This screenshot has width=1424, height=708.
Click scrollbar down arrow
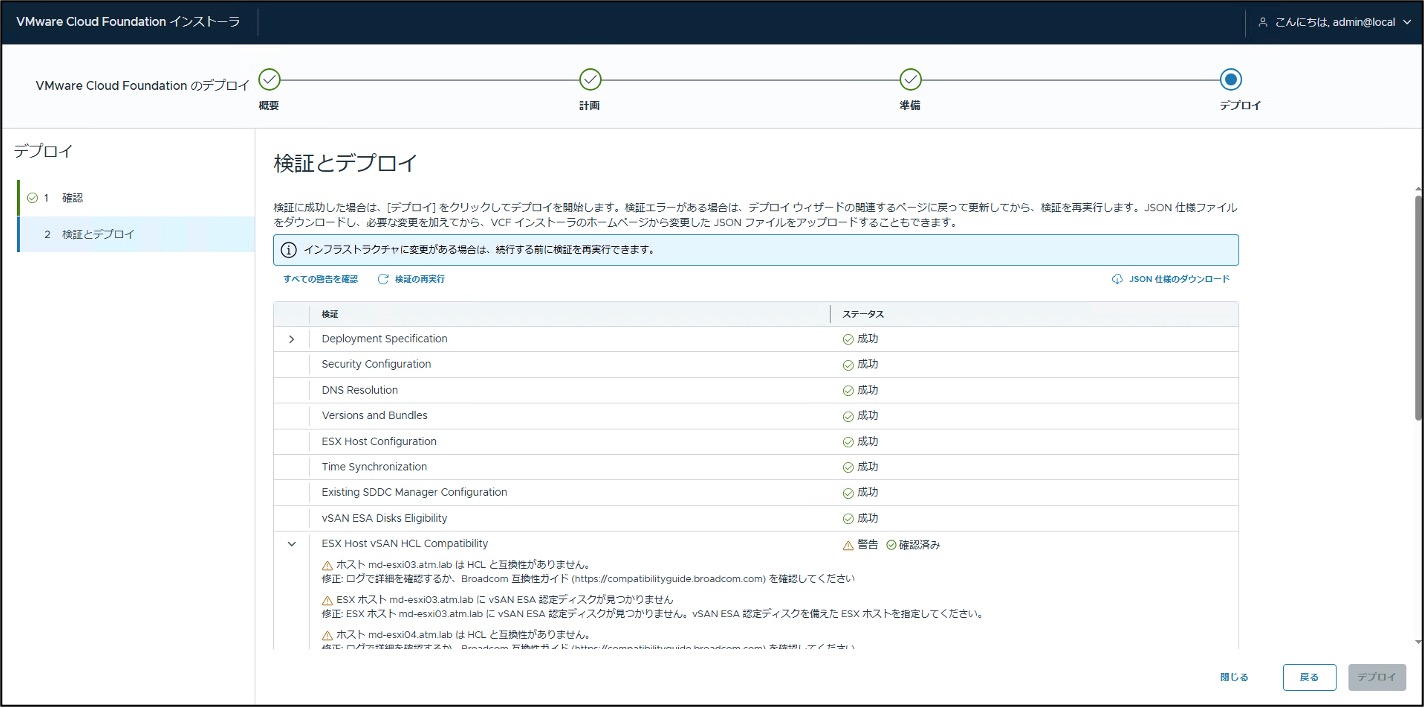(1418, 643)
